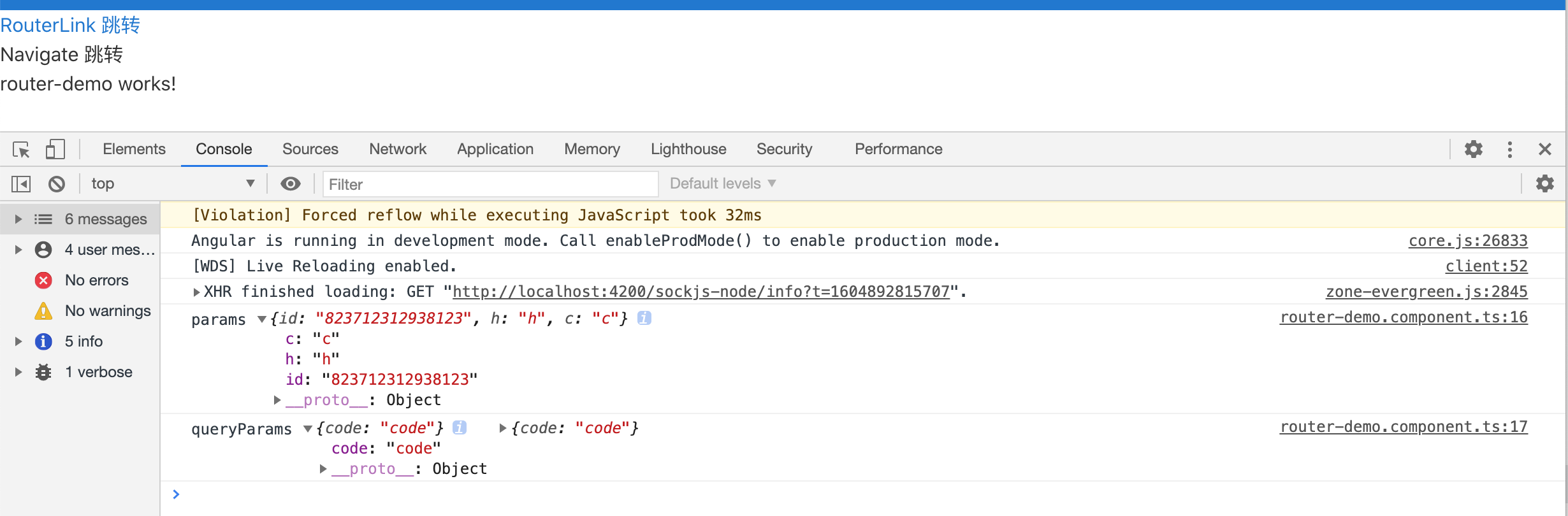This screenshot has height=516, width=1568.
Task: Open source link router-demo.component.ts:16
Action: (x=1404, y=317)
